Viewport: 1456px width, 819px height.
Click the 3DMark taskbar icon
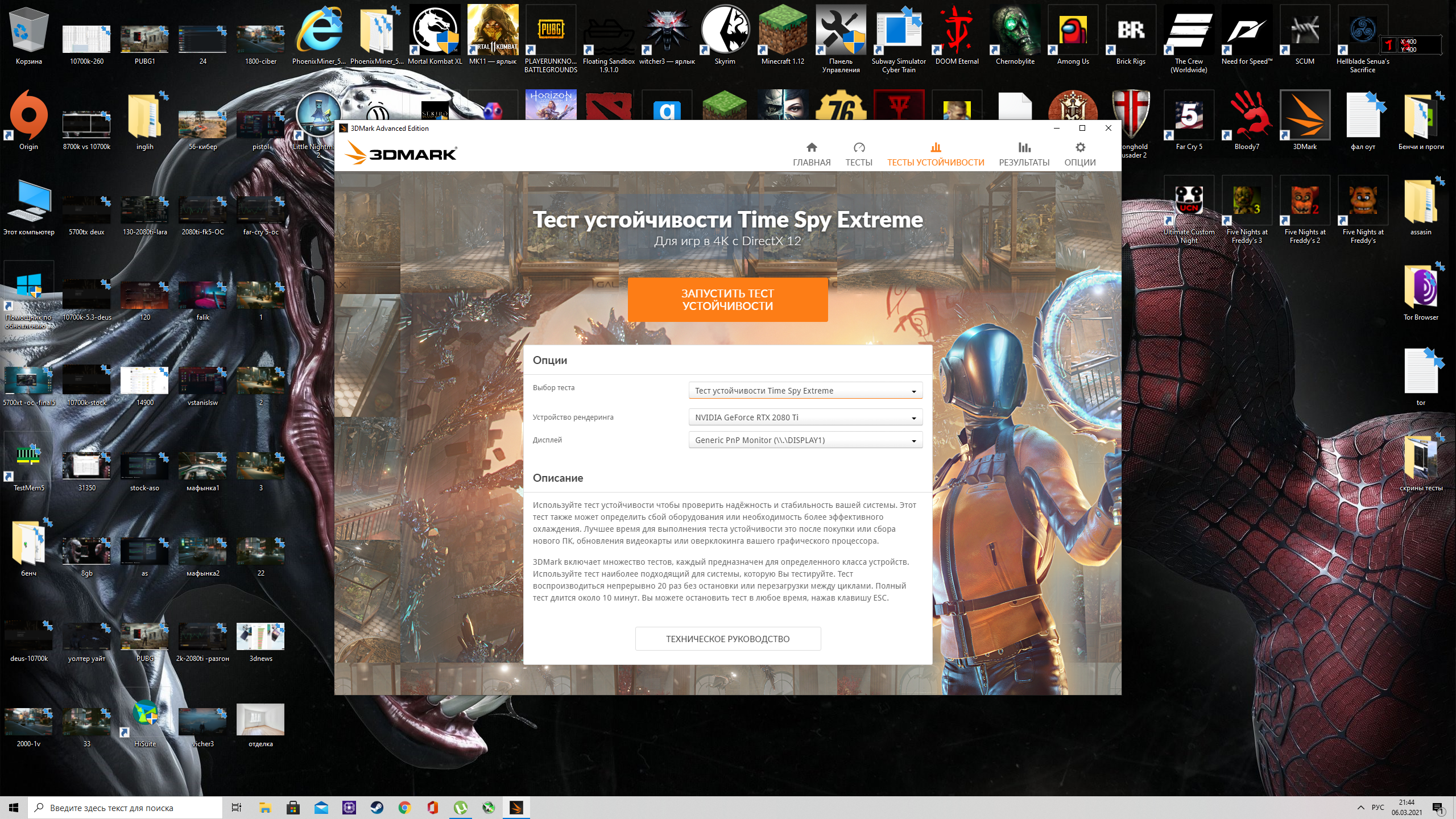[x=516, y=808]
